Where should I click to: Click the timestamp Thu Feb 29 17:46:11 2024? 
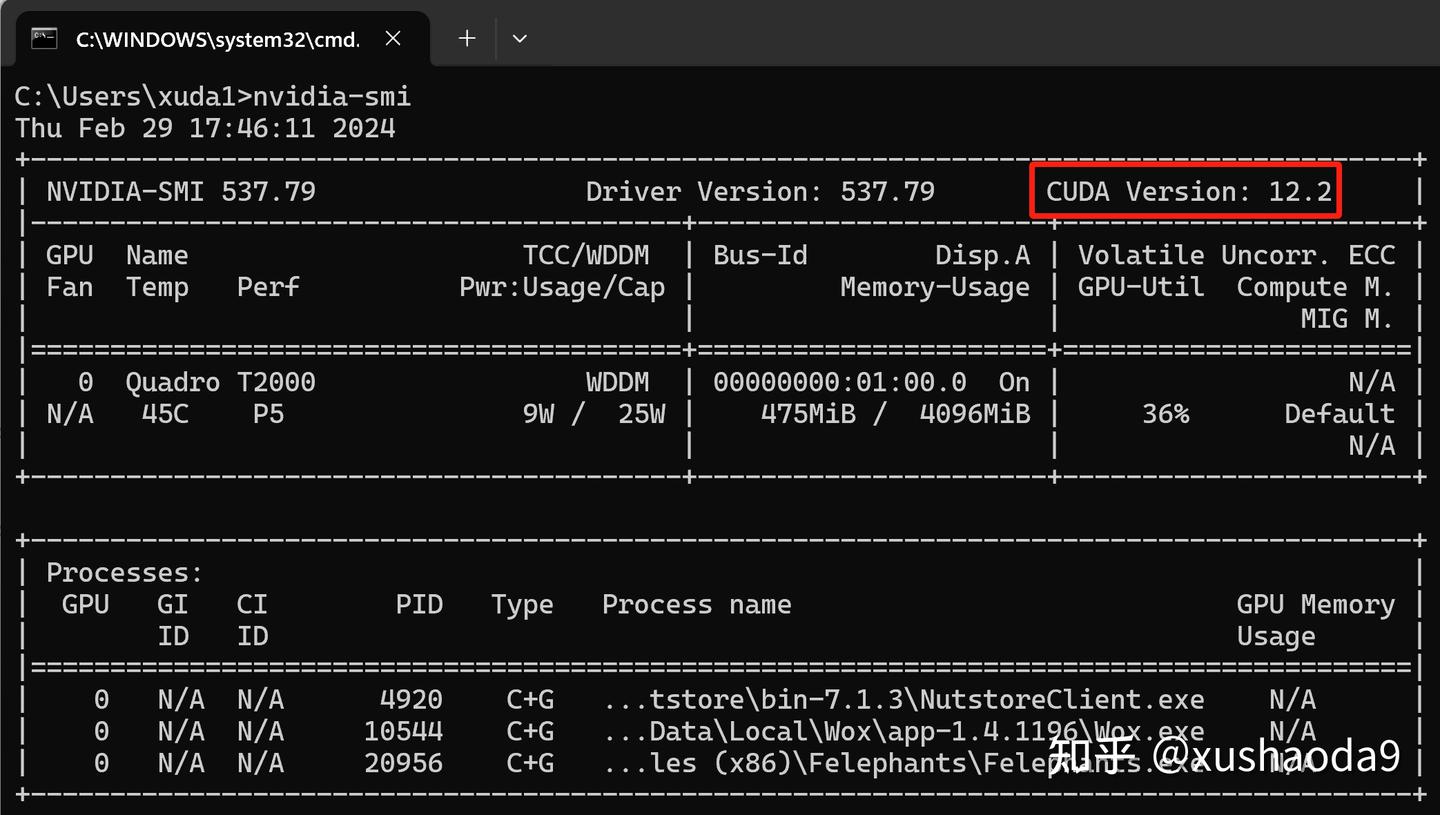tap(205, 128)
